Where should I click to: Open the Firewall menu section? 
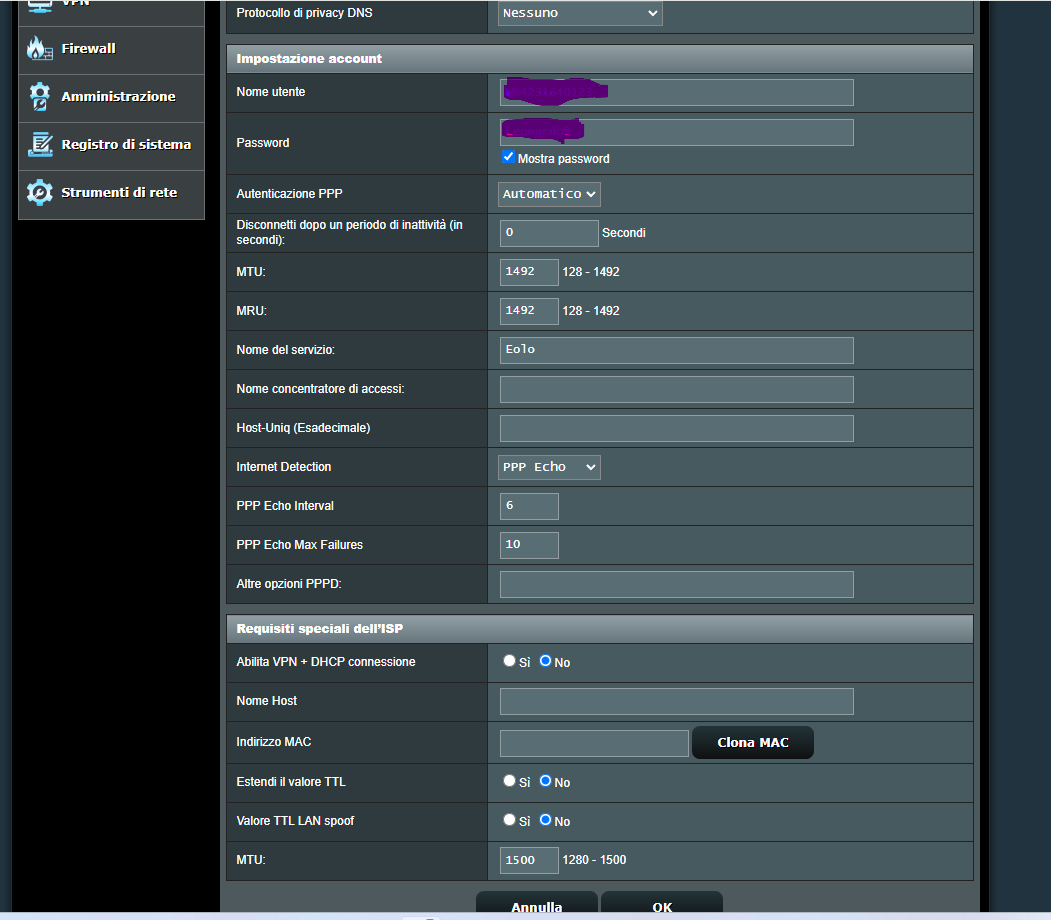pos(111,50)
